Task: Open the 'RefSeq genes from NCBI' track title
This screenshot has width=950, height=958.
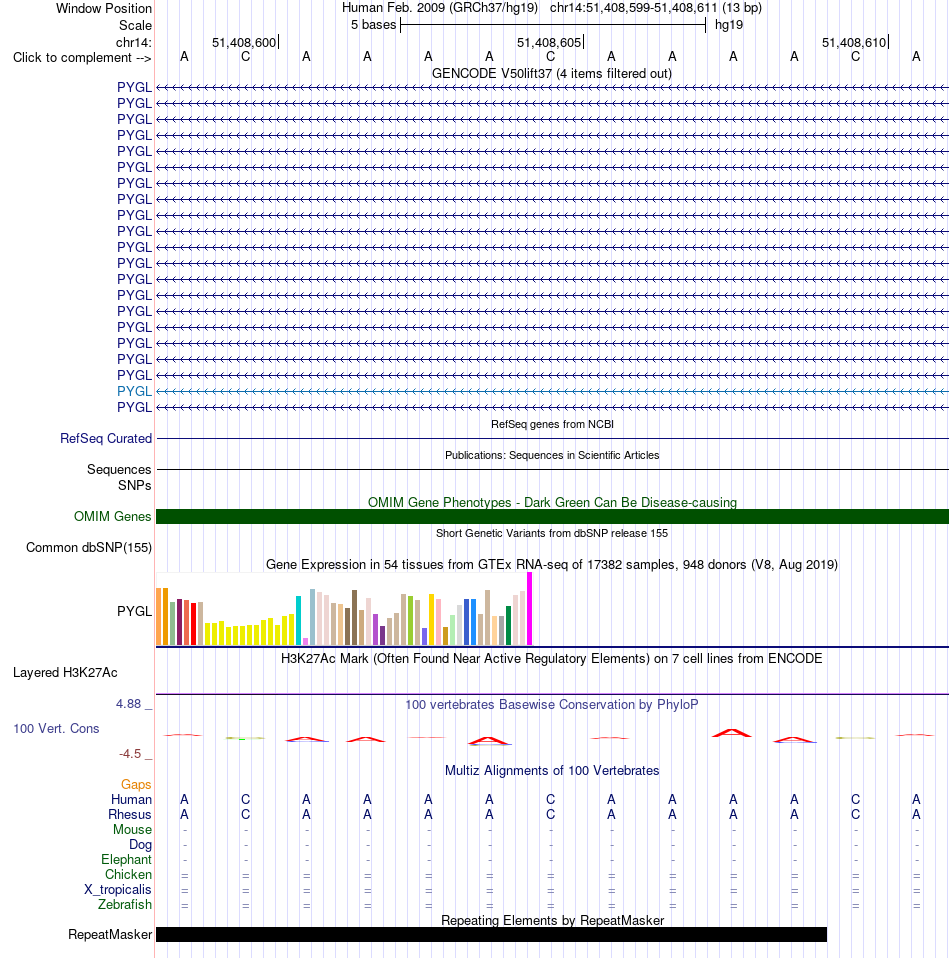Action: [552, 424]
